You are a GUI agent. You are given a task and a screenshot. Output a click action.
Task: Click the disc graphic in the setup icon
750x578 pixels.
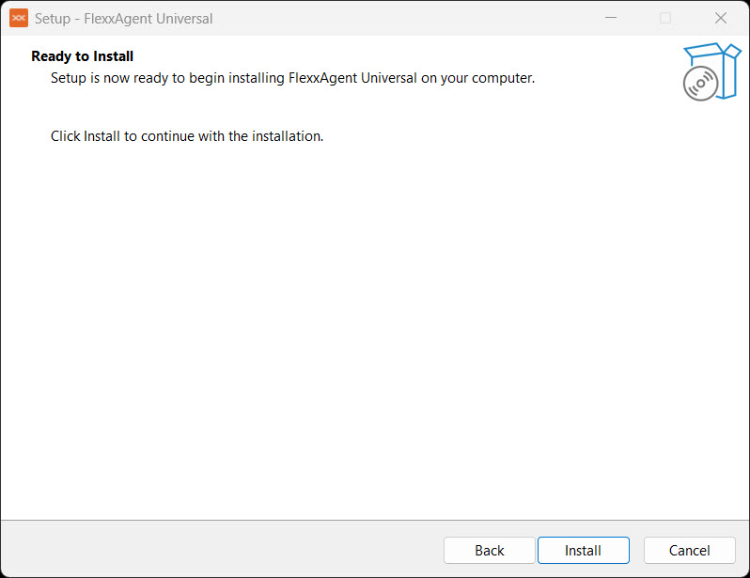700,84
